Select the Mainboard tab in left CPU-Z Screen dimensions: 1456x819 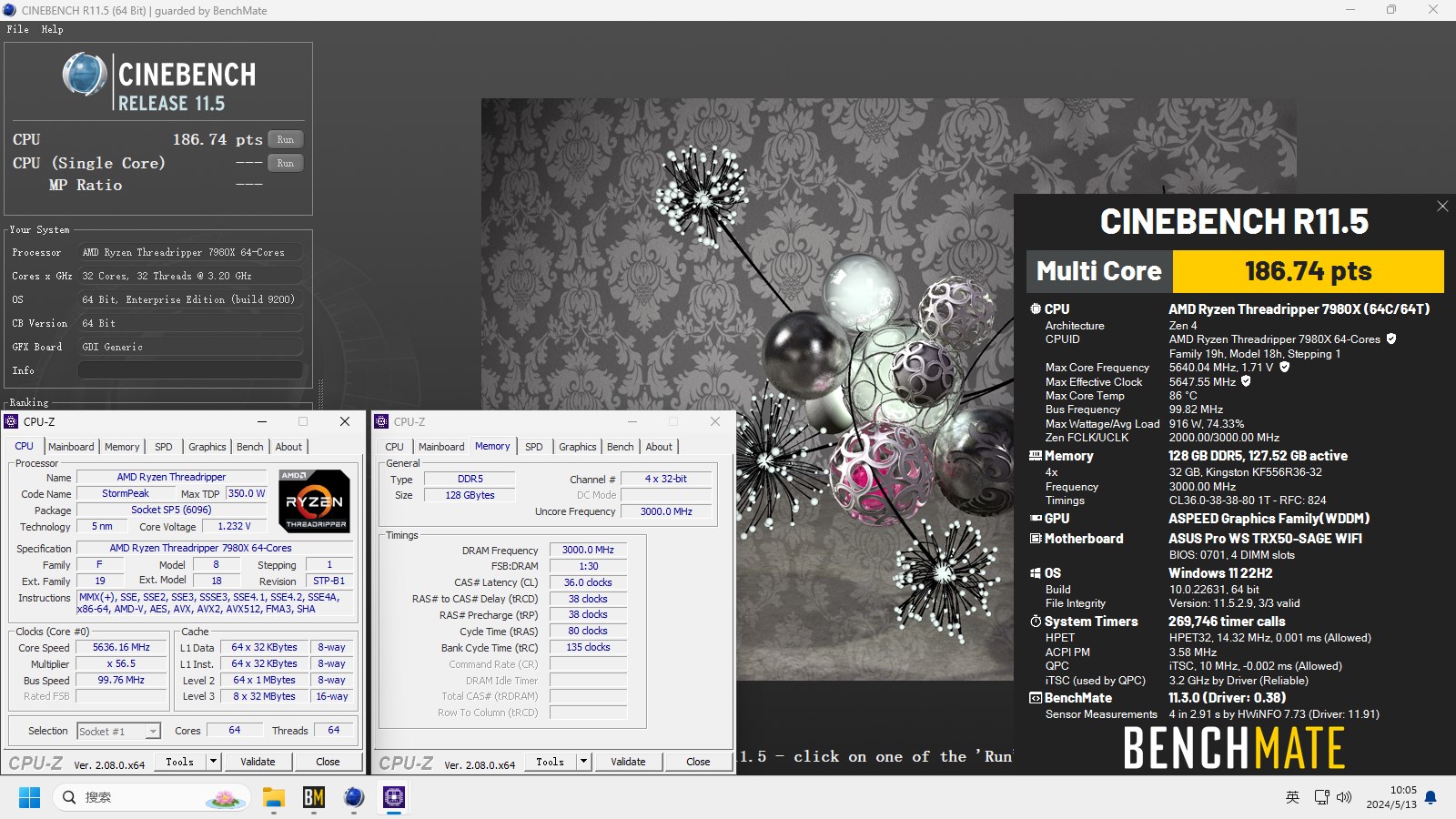point(71,447)
